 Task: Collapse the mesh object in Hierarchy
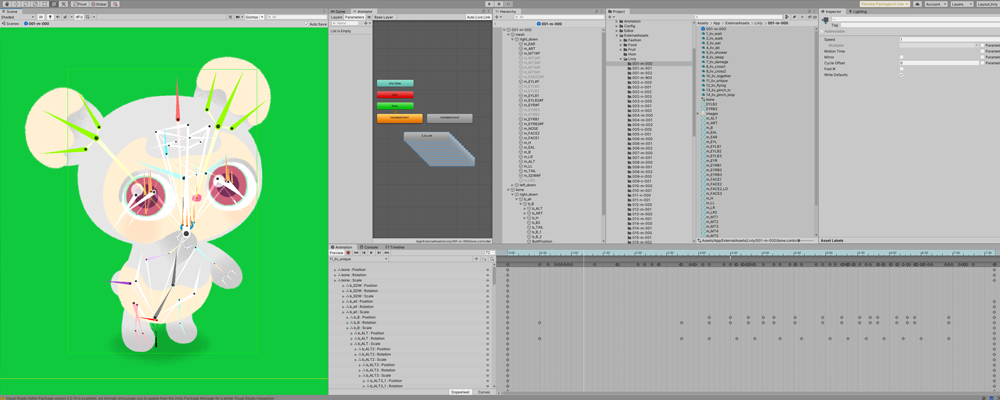click(x=509, y=34)
